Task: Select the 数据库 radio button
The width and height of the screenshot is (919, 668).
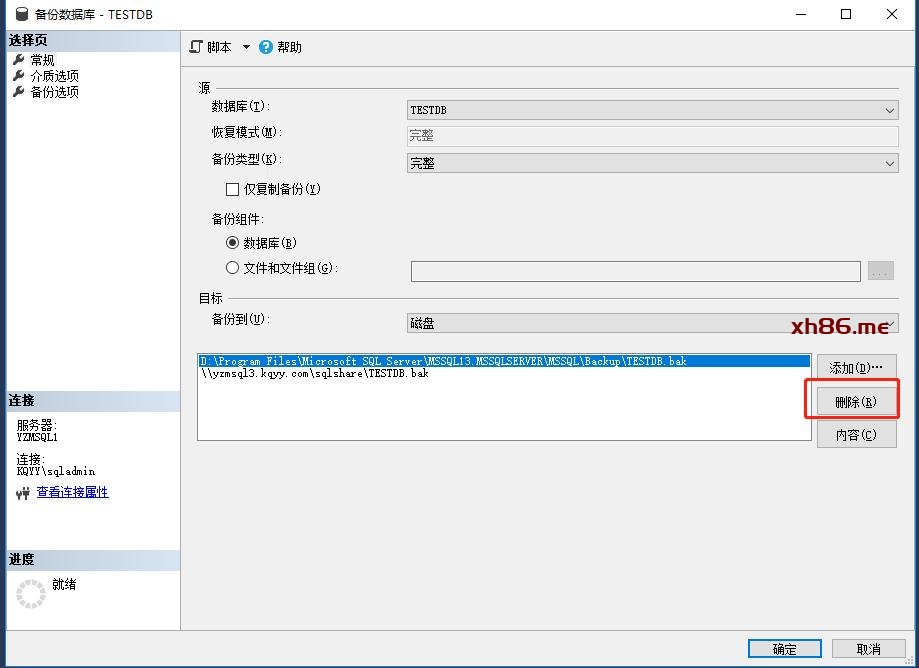Action: pyautogui.click(x=233, y=243)
